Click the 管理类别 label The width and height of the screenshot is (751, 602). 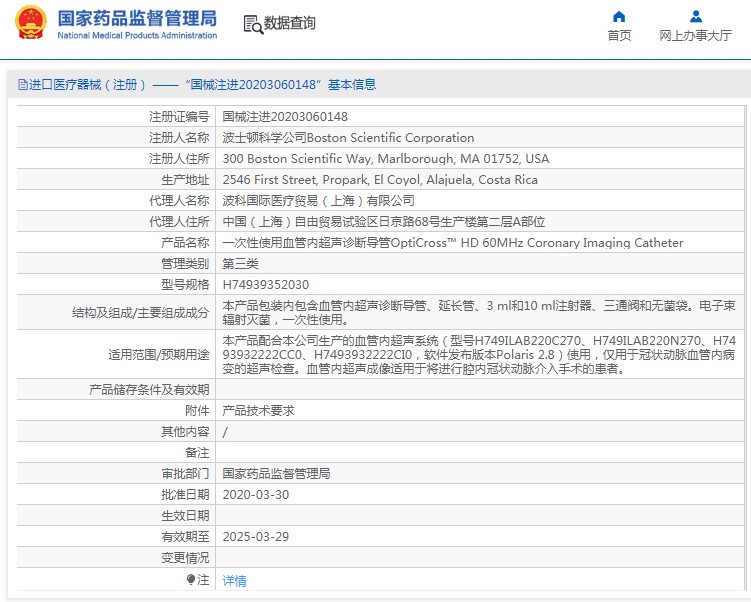point(185,264)
